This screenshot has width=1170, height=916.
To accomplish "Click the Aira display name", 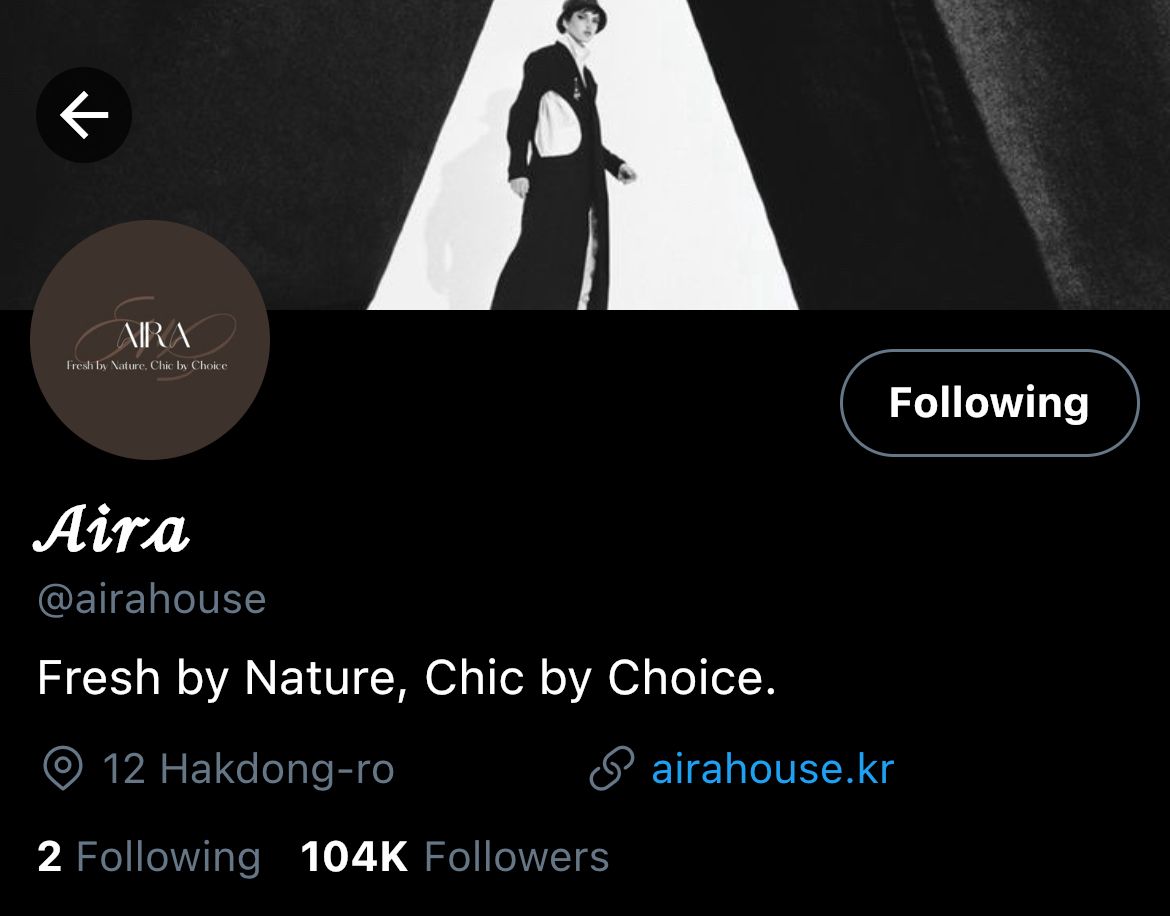I will (x=112, y=531).
